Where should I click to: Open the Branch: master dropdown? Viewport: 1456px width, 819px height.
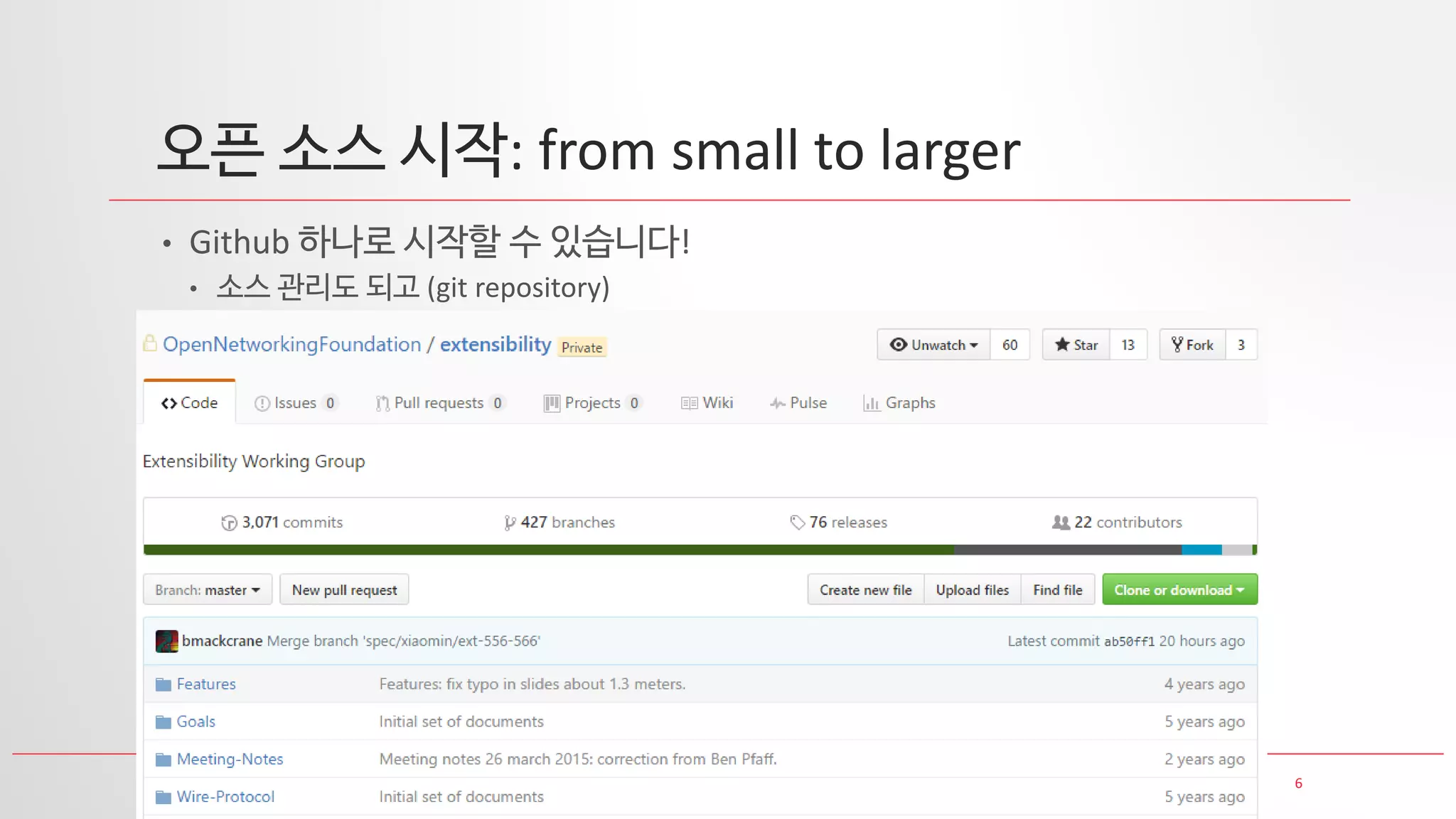coord(208,590)
